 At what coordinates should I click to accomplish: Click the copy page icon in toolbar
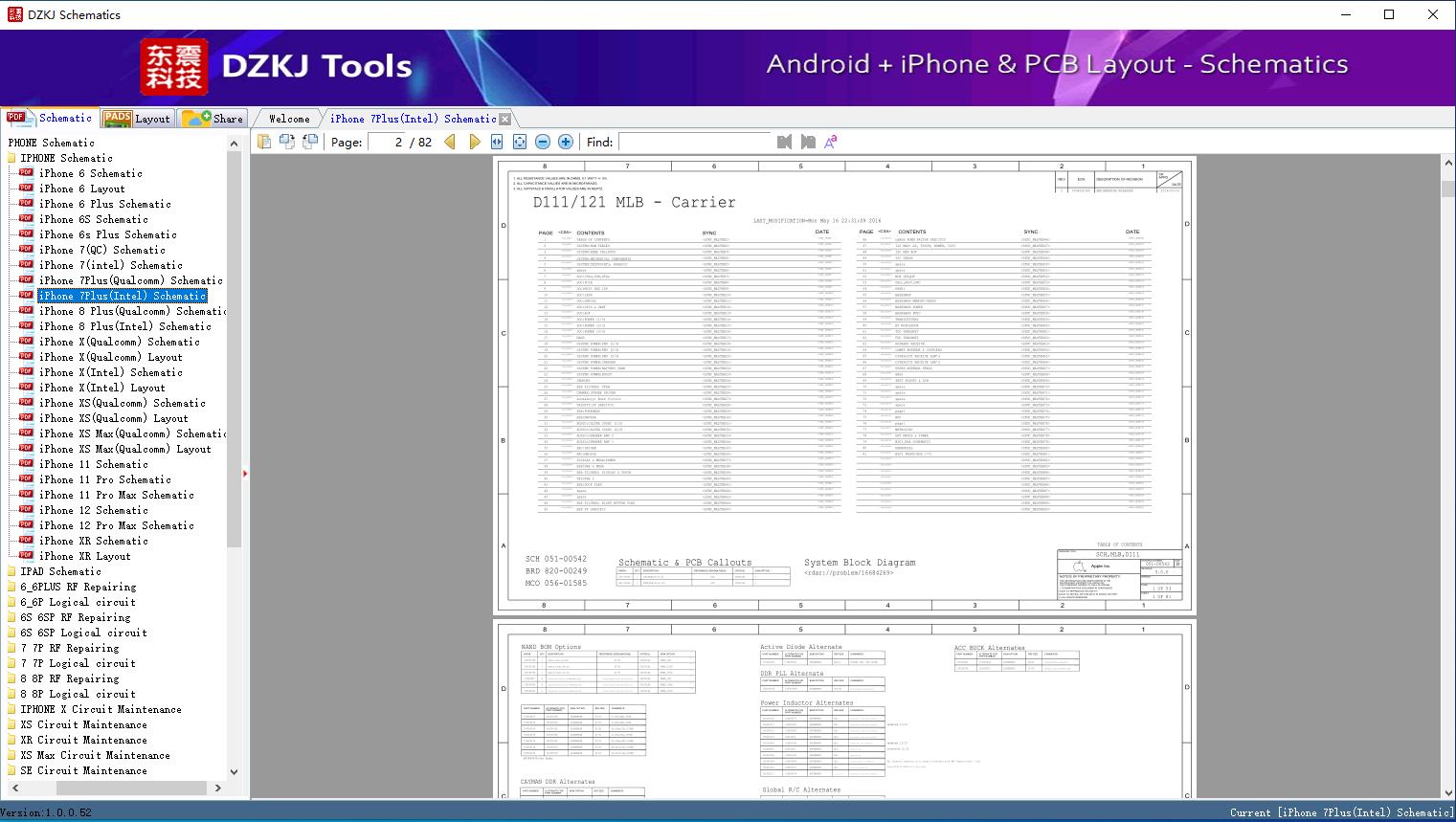[264, 142]
